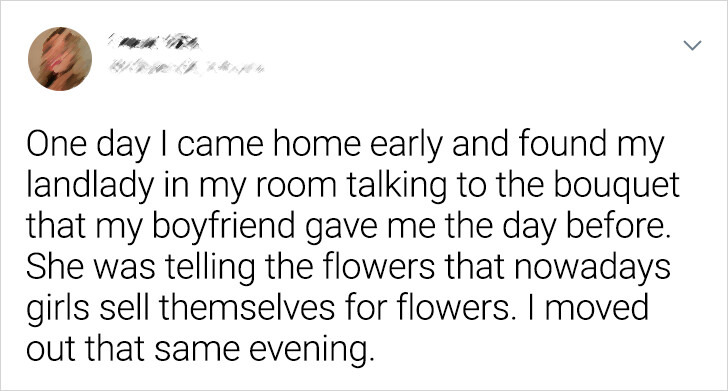728x391 pixels.
Task: Click the word "themselves" in the tweet
Action: pos(247,307)
